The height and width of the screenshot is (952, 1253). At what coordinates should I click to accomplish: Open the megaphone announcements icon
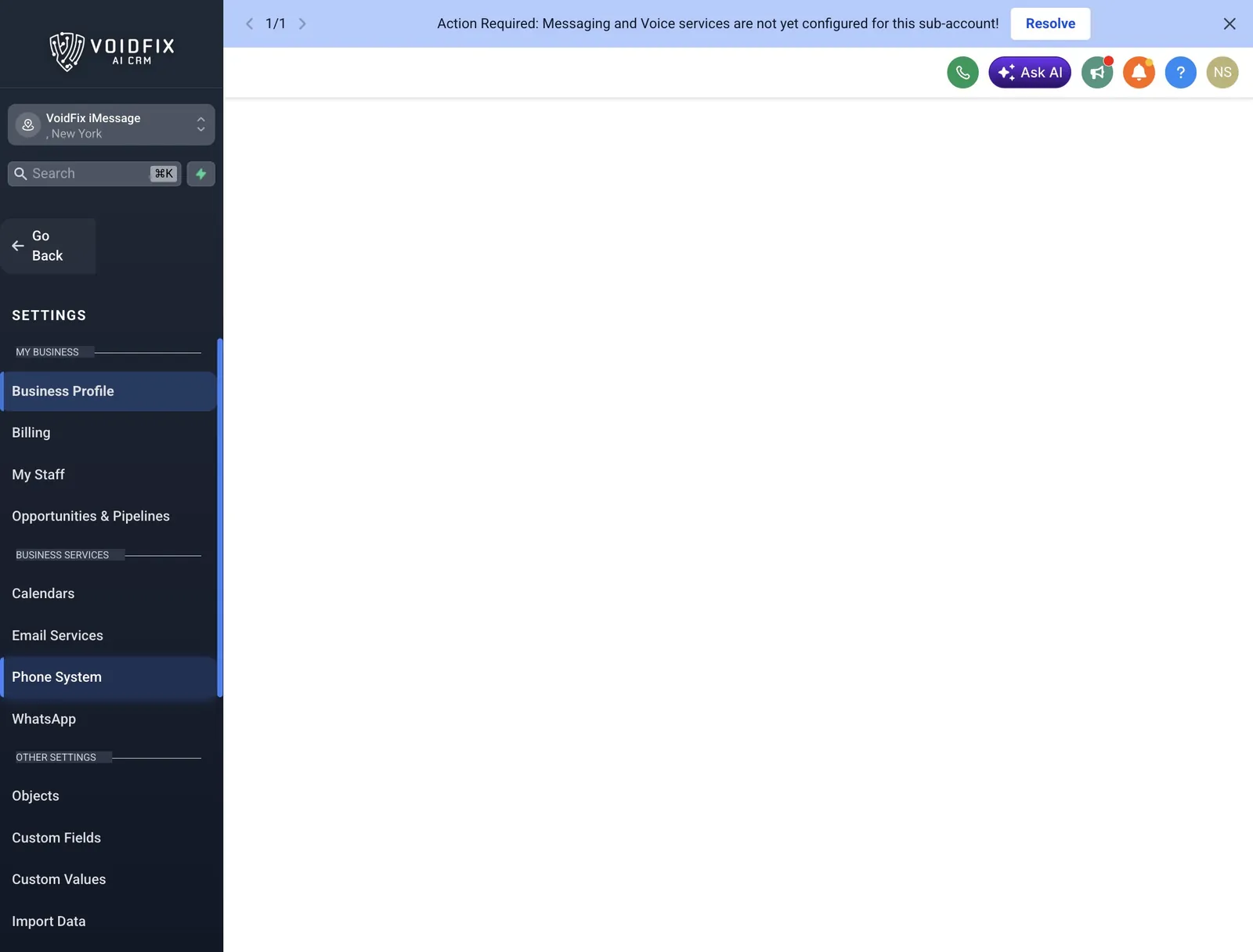(x=1097, y=72)
